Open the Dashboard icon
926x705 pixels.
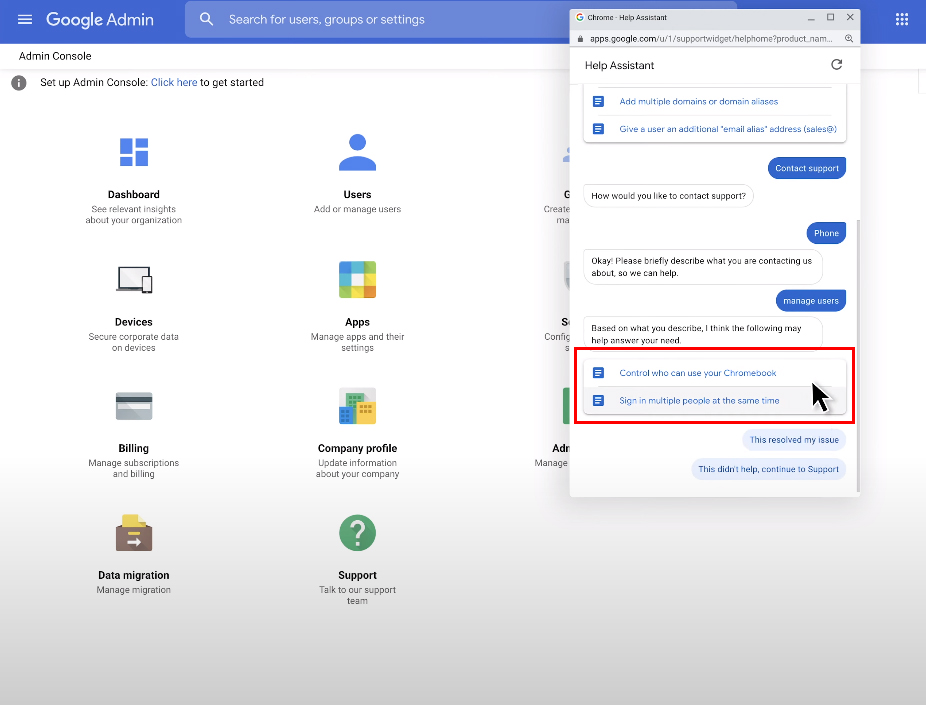[x=134, y=152]
